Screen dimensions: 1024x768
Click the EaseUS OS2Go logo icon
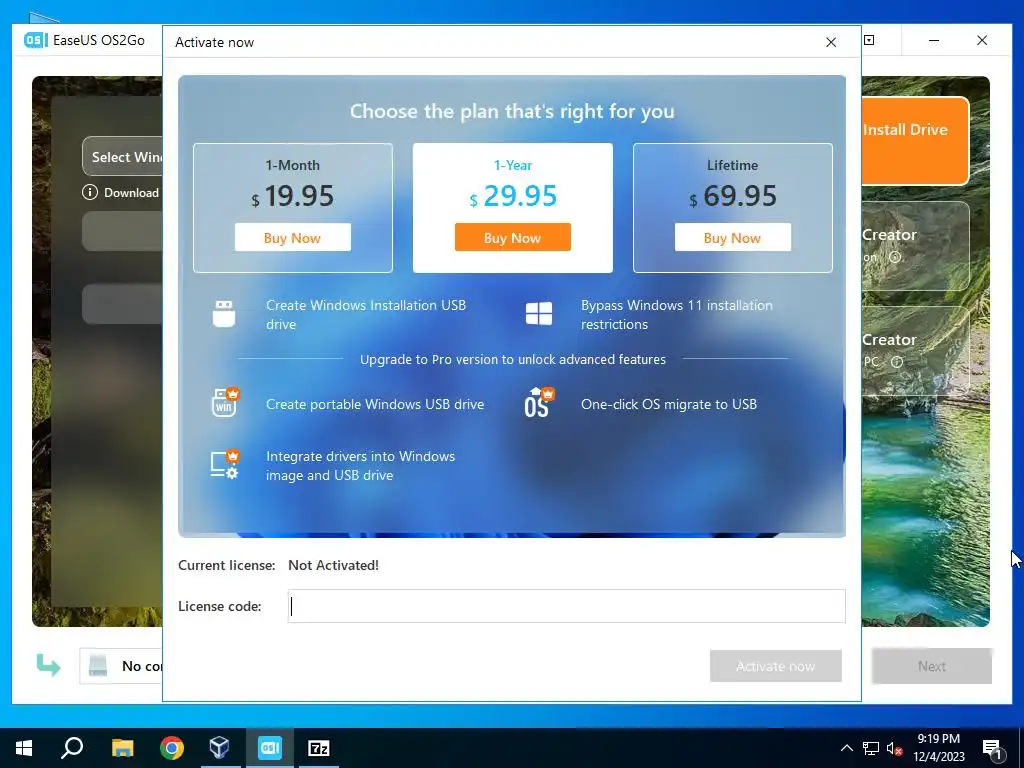pos(35,40)
